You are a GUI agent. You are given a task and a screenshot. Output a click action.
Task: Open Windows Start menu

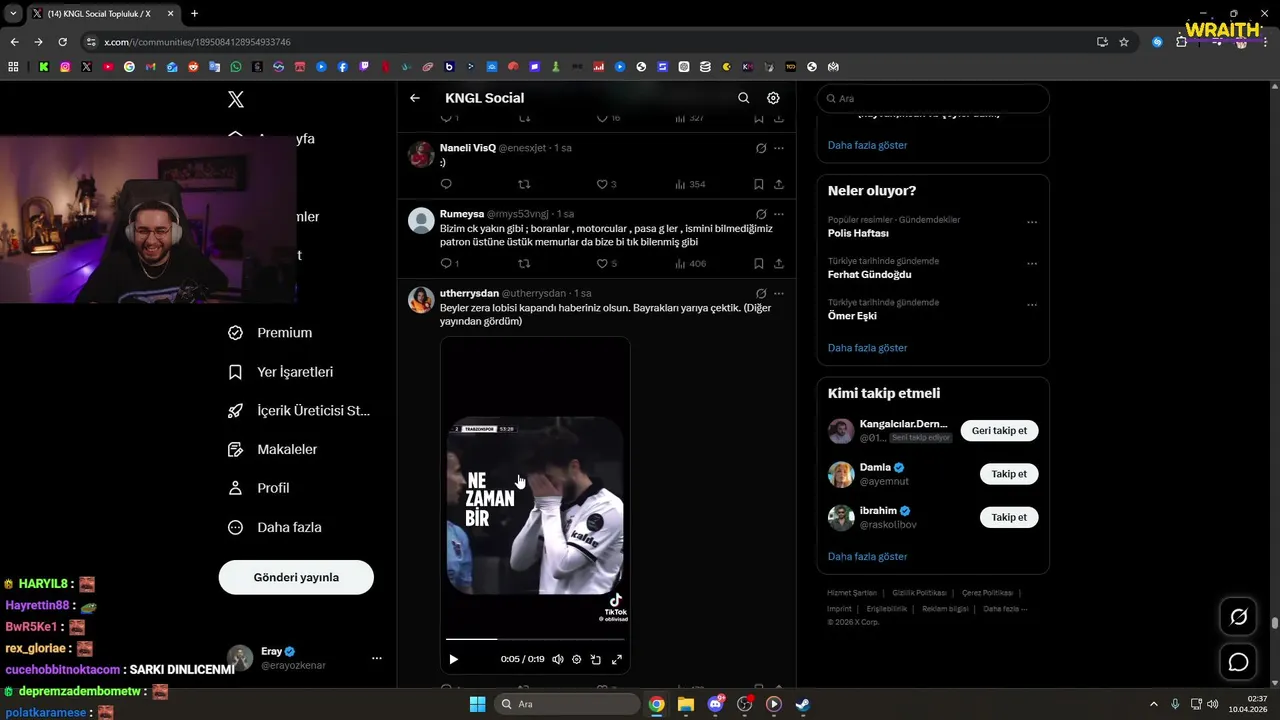[x=477, y=704]
